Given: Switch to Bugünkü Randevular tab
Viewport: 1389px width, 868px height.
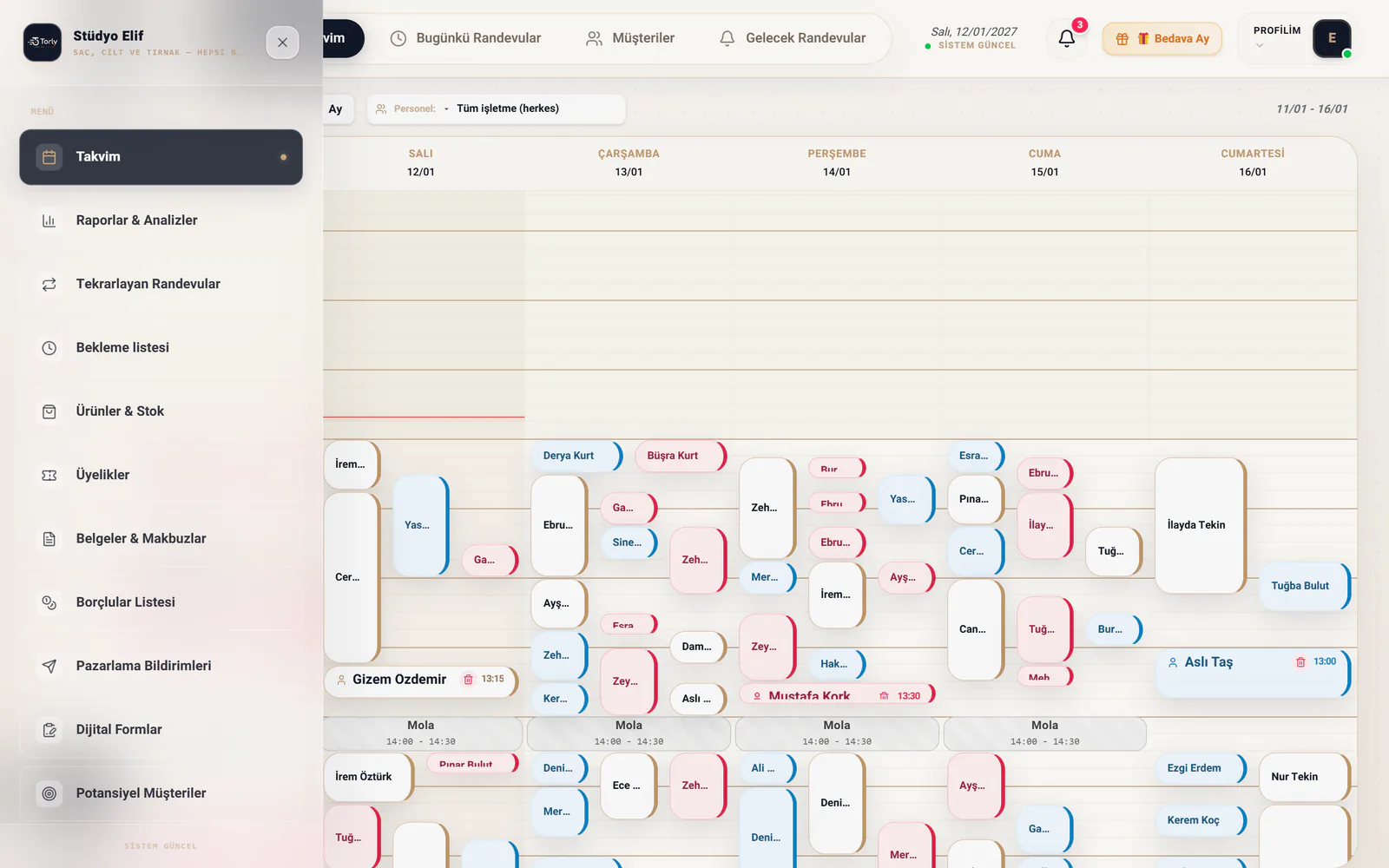Looking at the screenshot, I should tap(465, 38).
